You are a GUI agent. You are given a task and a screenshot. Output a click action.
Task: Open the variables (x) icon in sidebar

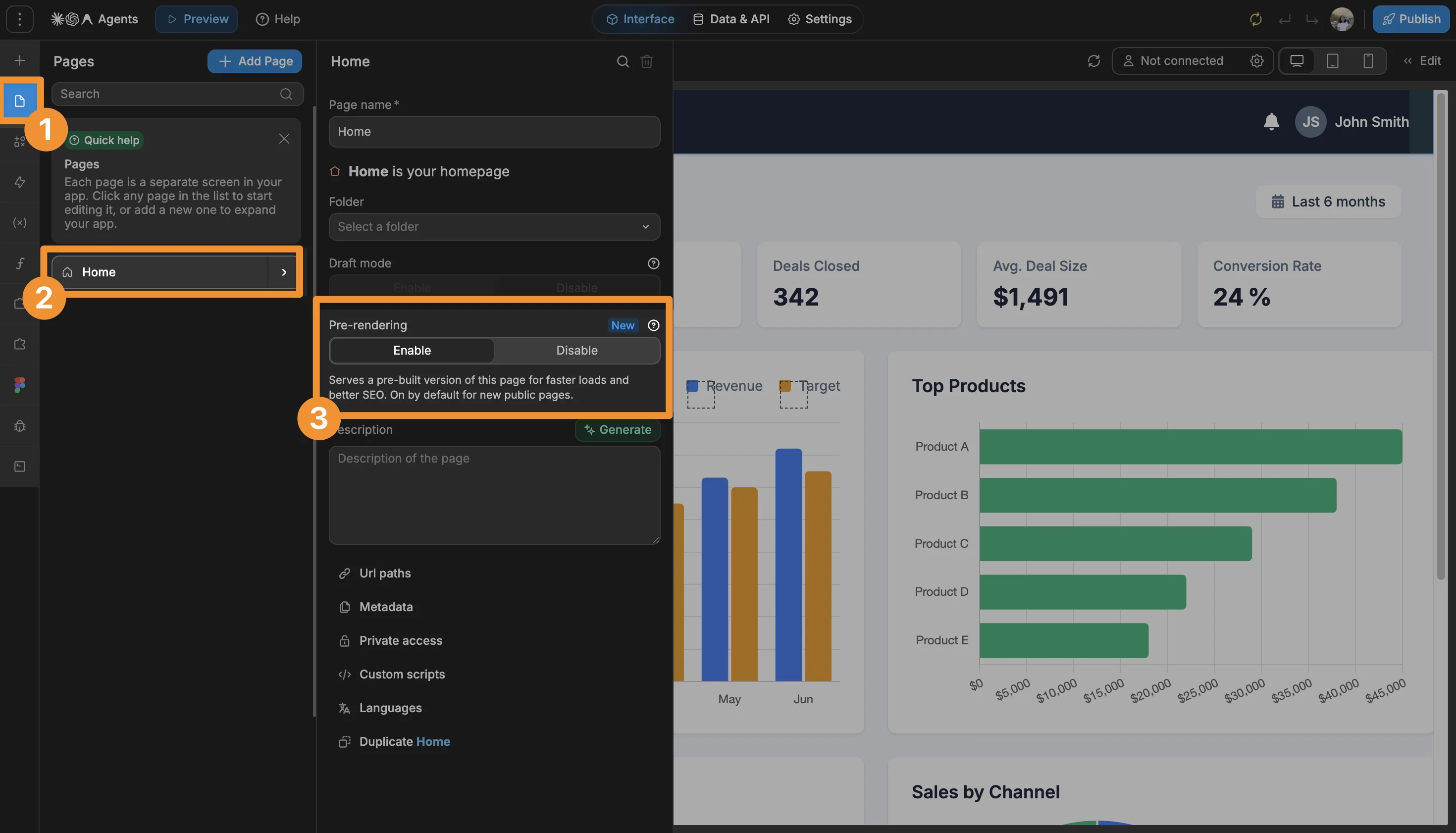pyautogui.click(x=20, y=222)
